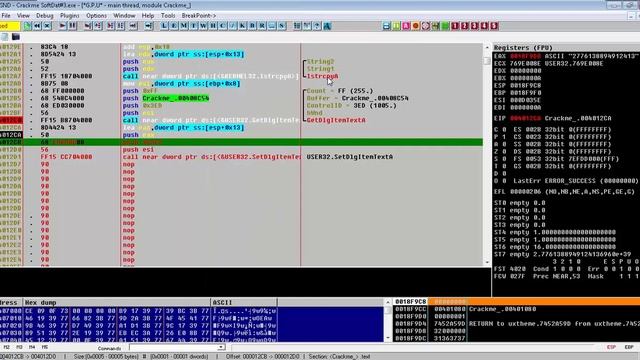
Task: Click the orange circle toolbar icon
Action: click(416, 26)
